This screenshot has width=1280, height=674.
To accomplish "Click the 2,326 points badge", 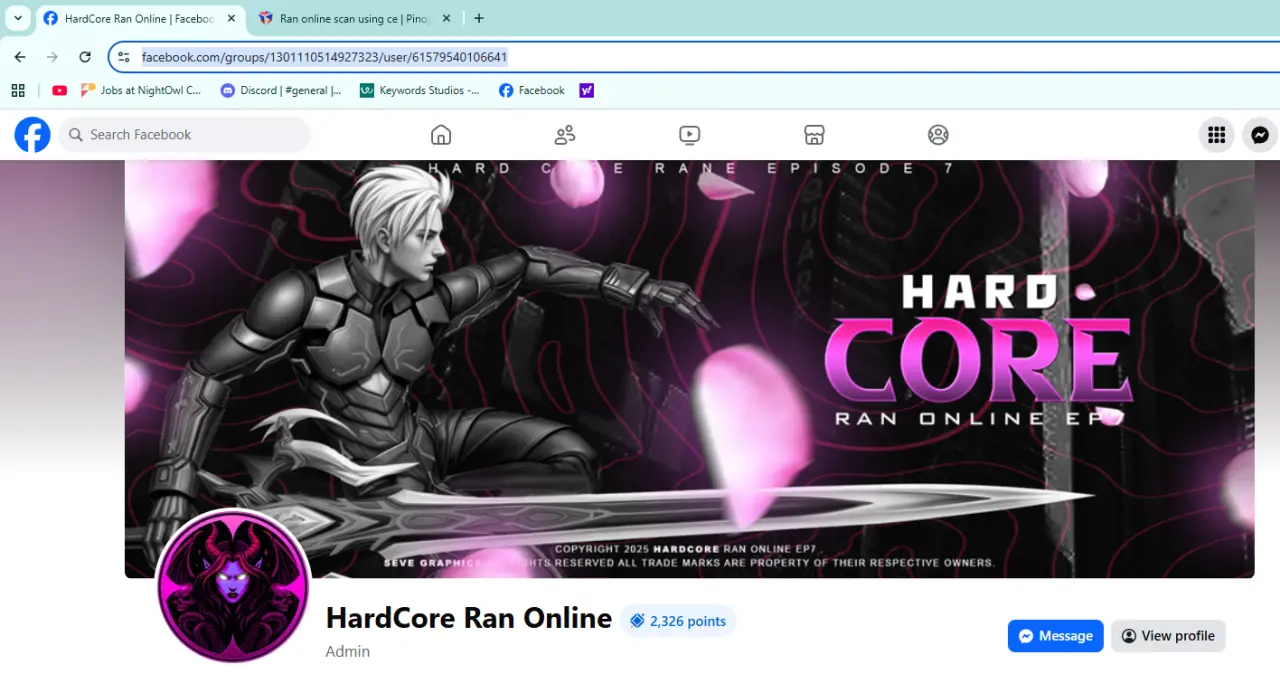I will [678, 621].
